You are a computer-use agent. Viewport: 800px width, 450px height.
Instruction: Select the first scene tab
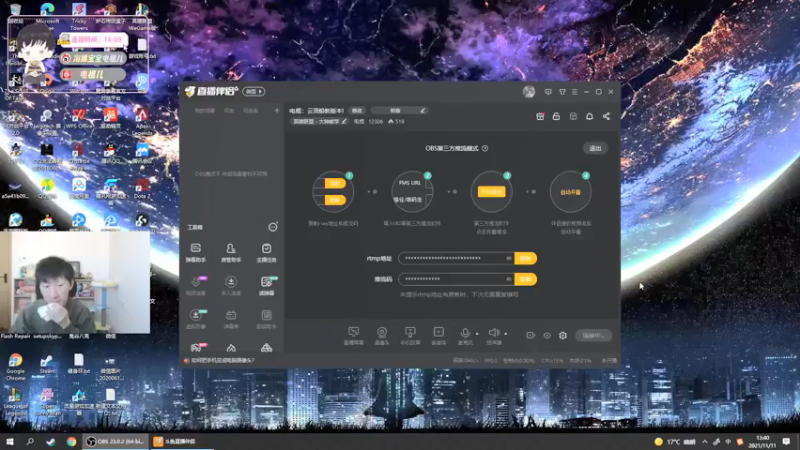205,111
